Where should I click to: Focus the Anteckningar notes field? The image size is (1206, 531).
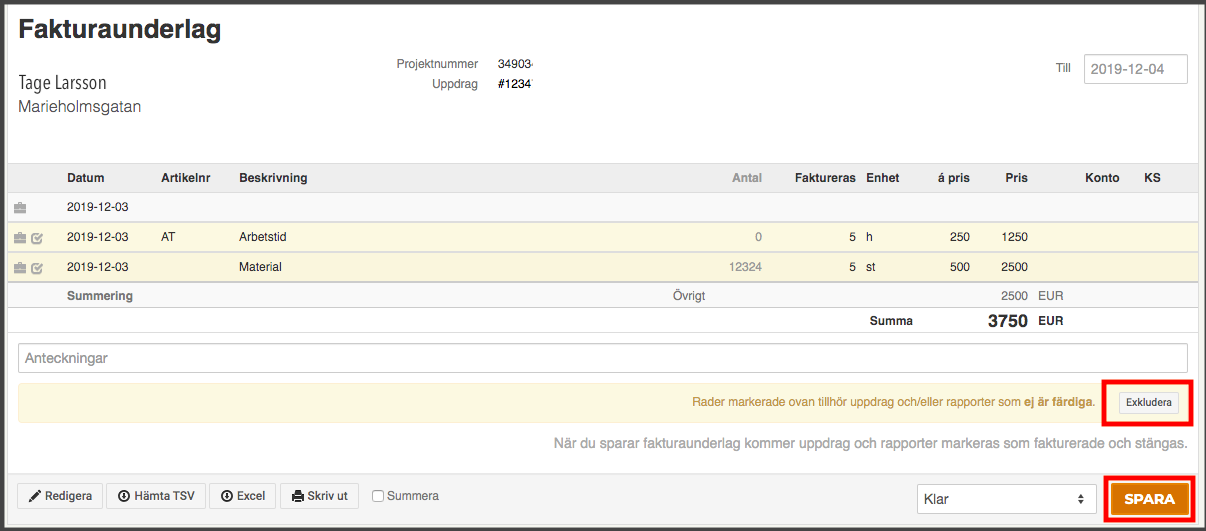click(x=603, y=358)
